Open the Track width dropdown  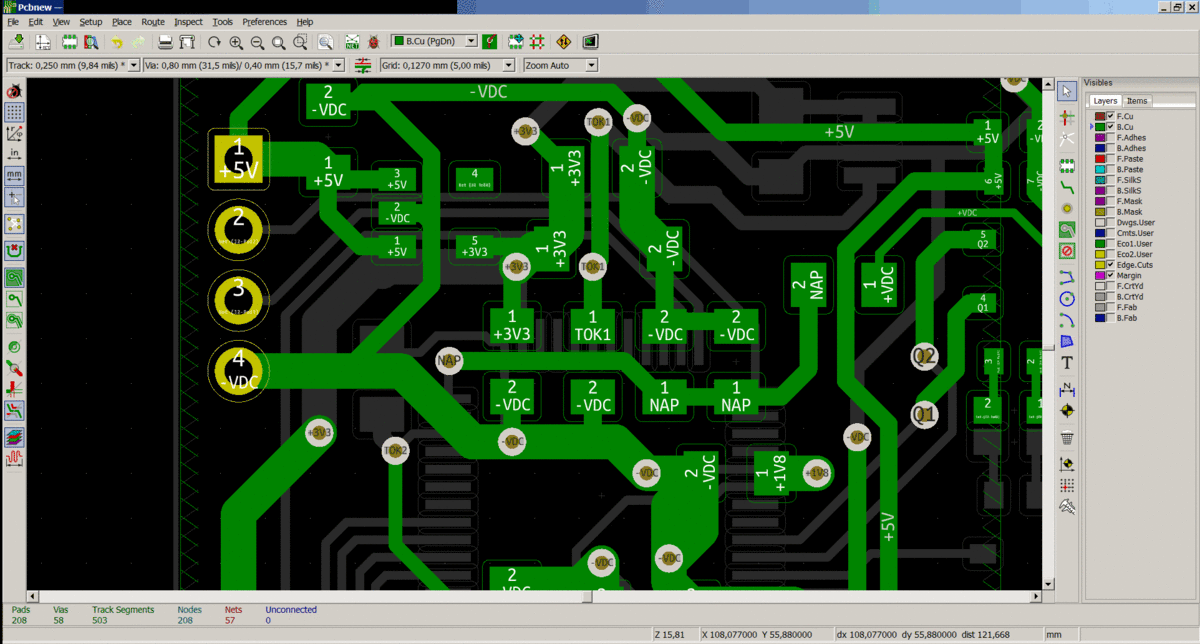(x=134, y=65)
